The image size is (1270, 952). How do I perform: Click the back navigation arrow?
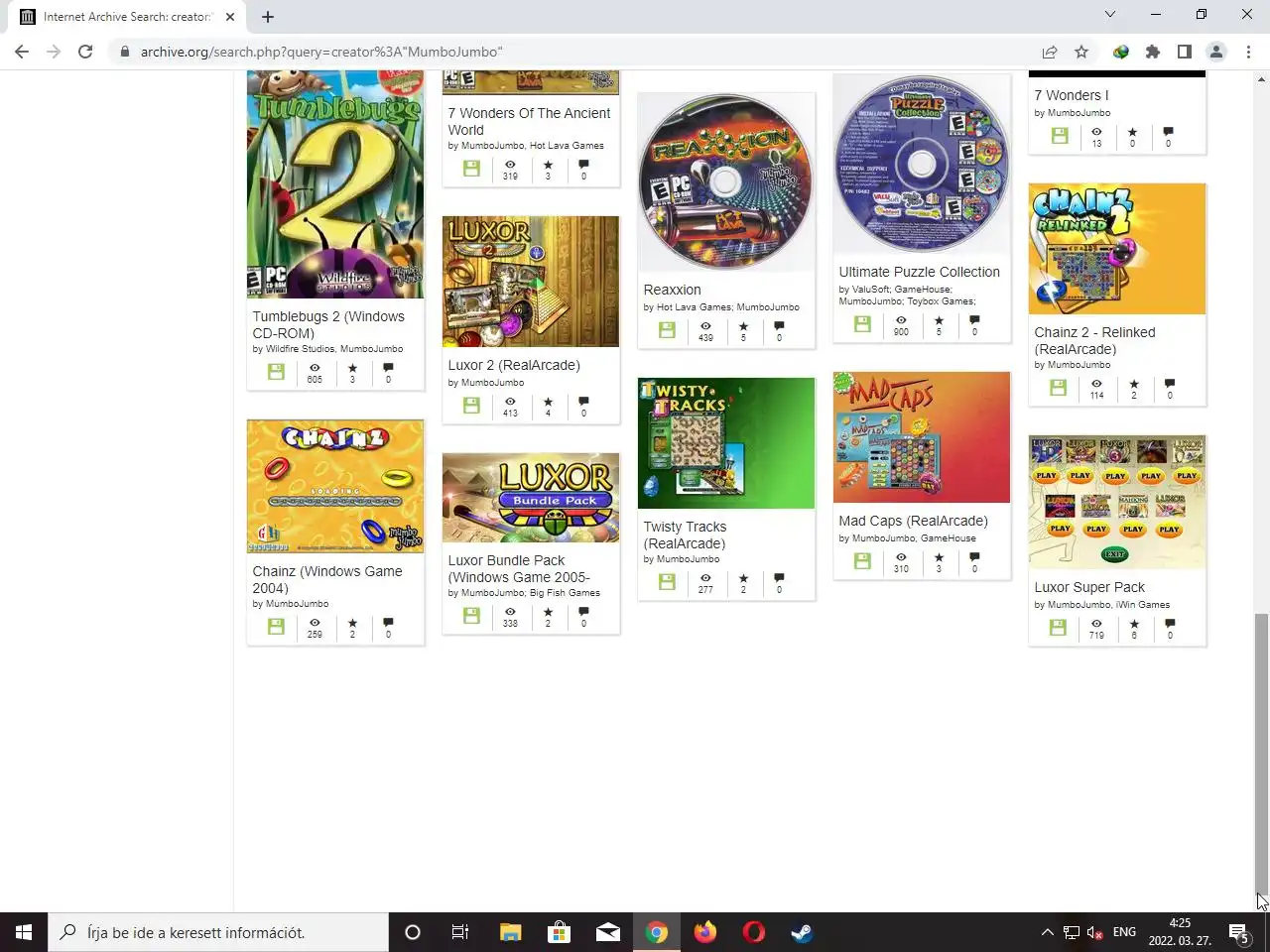(22, 52)
